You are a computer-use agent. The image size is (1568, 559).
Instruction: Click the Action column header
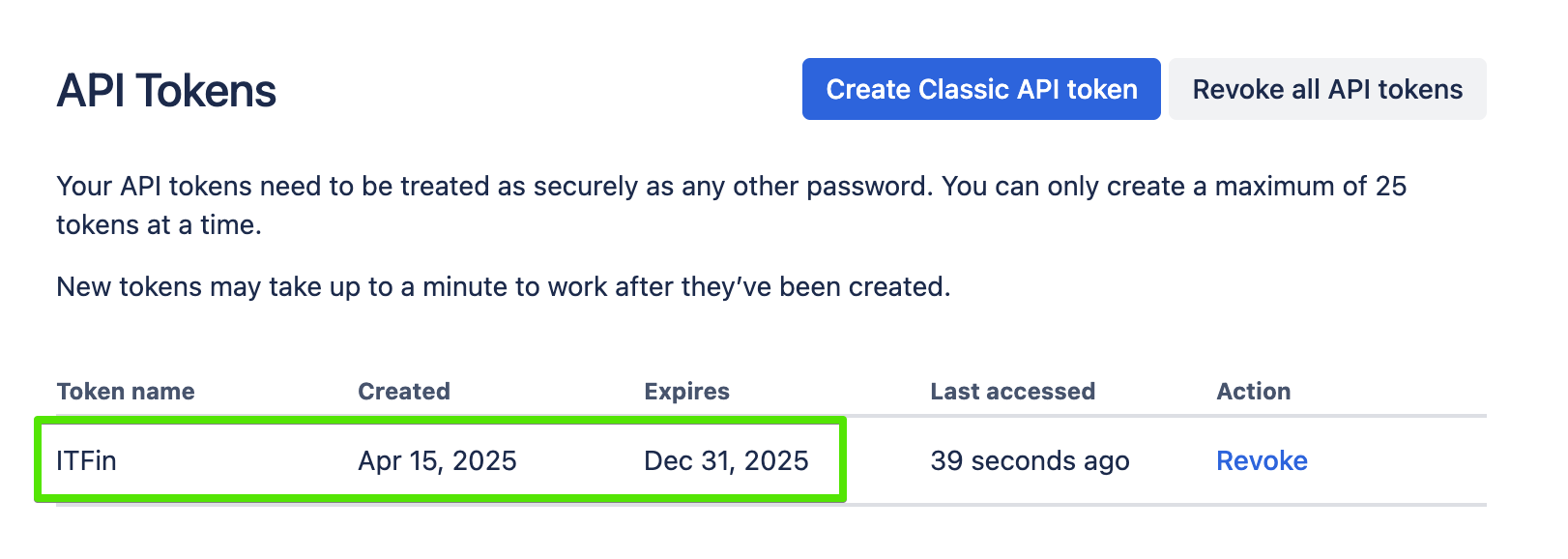[x=1253, y=392]
